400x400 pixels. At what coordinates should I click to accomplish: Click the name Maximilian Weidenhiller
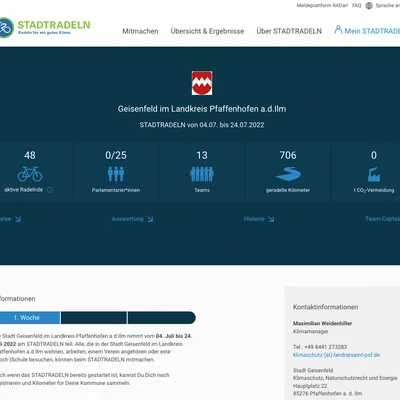coord(322,323)
